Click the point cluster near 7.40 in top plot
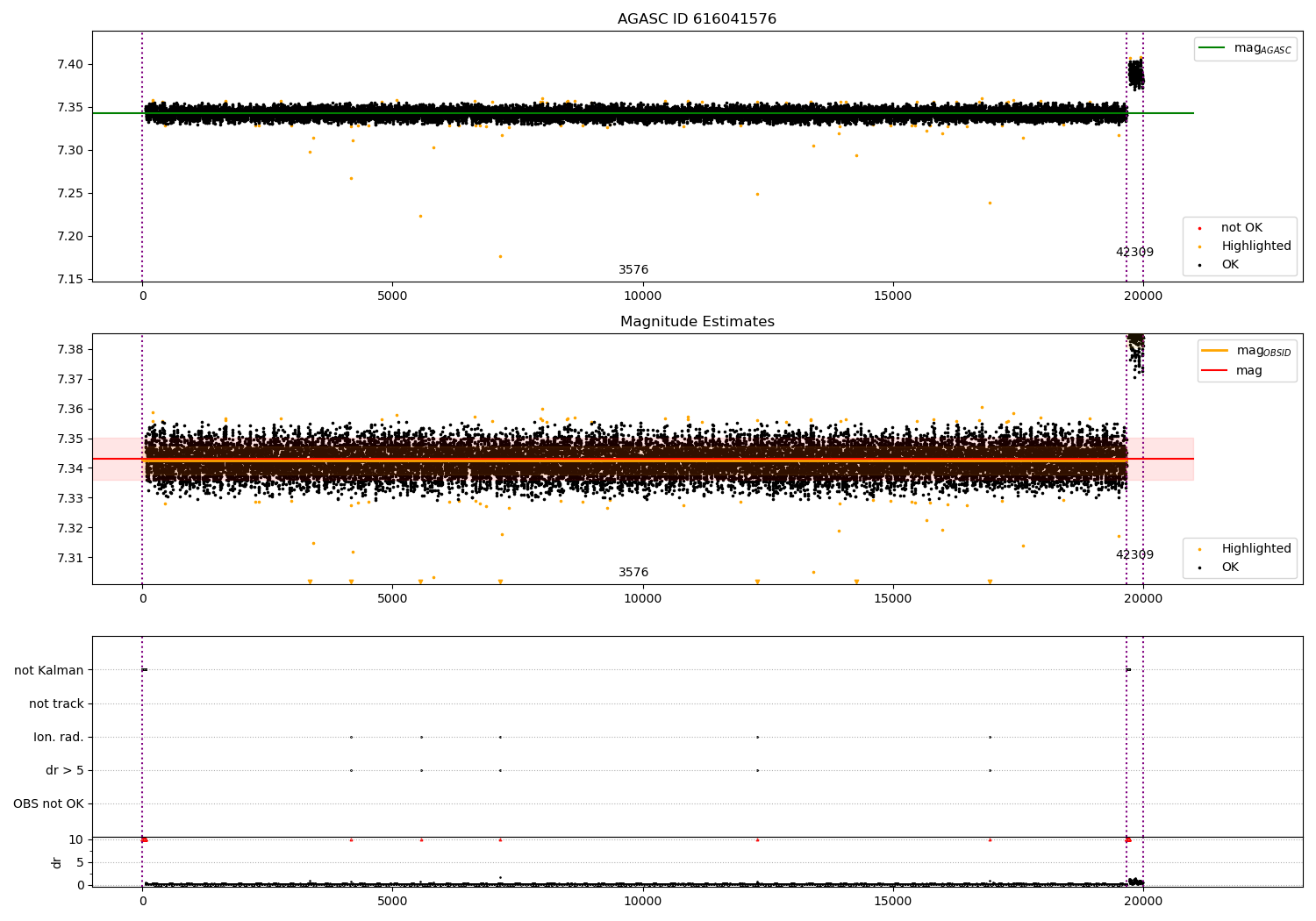This screenshot has width=1316, height=921. point(1136,74)
